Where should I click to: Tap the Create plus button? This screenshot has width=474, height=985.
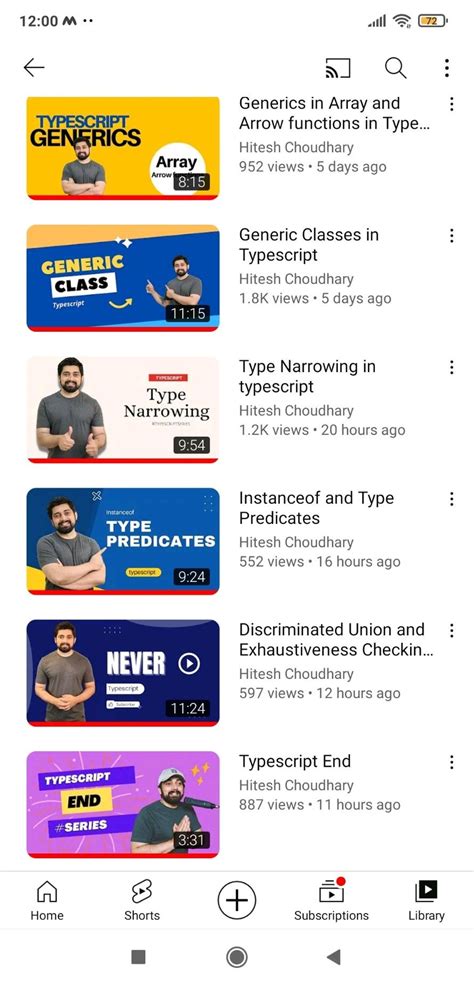click(x=237, y=900)
